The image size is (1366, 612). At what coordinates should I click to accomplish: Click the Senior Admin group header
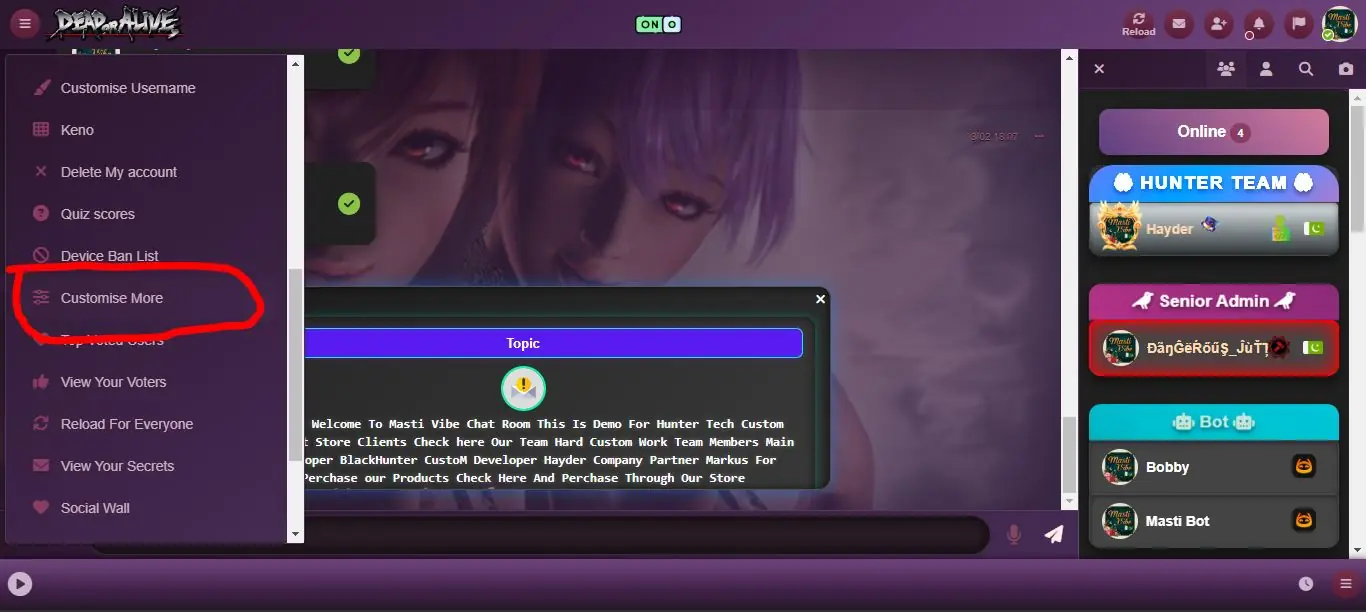[1214, 301]
